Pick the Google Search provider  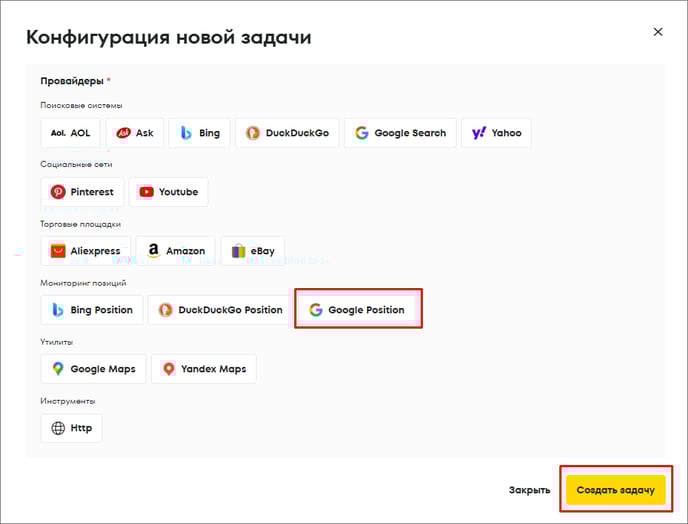tap(400, 133)
